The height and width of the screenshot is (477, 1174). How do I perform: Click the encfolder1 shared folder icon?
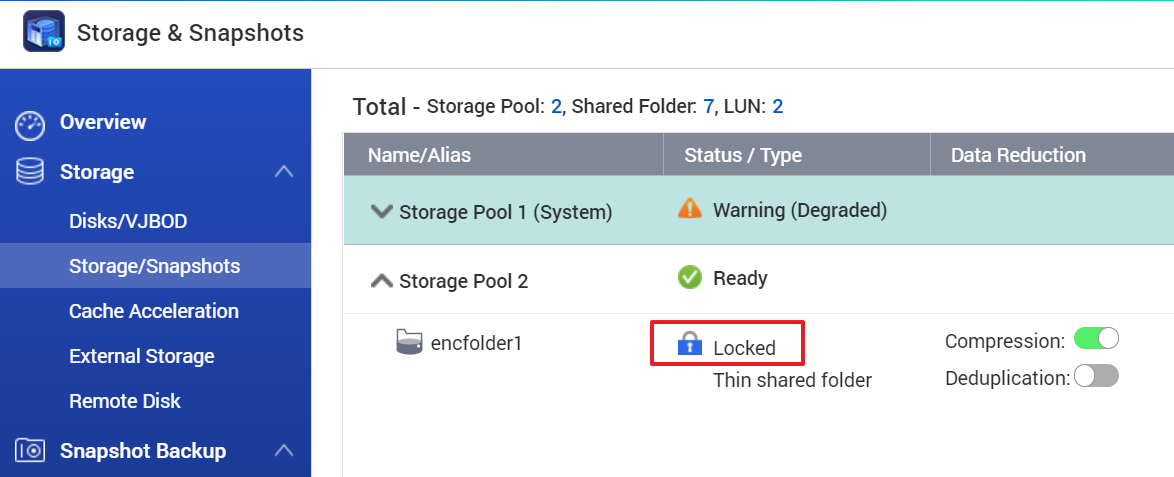coord(409,343)
